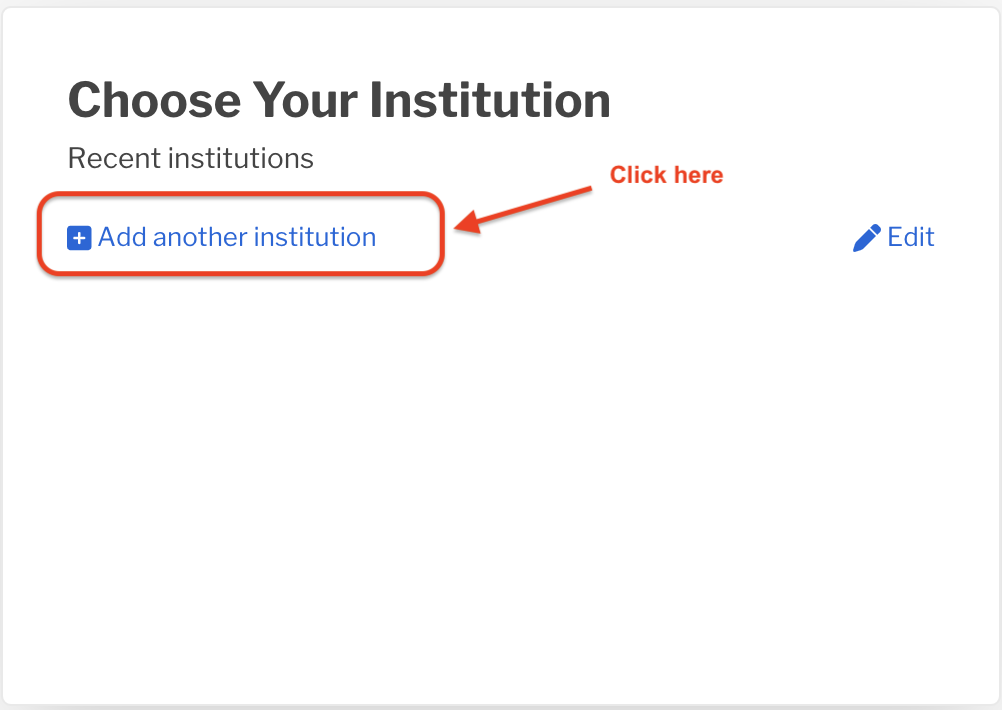Click the Choose Your Institution heading
Screen dimensions: 1002x710
[339, 101]
